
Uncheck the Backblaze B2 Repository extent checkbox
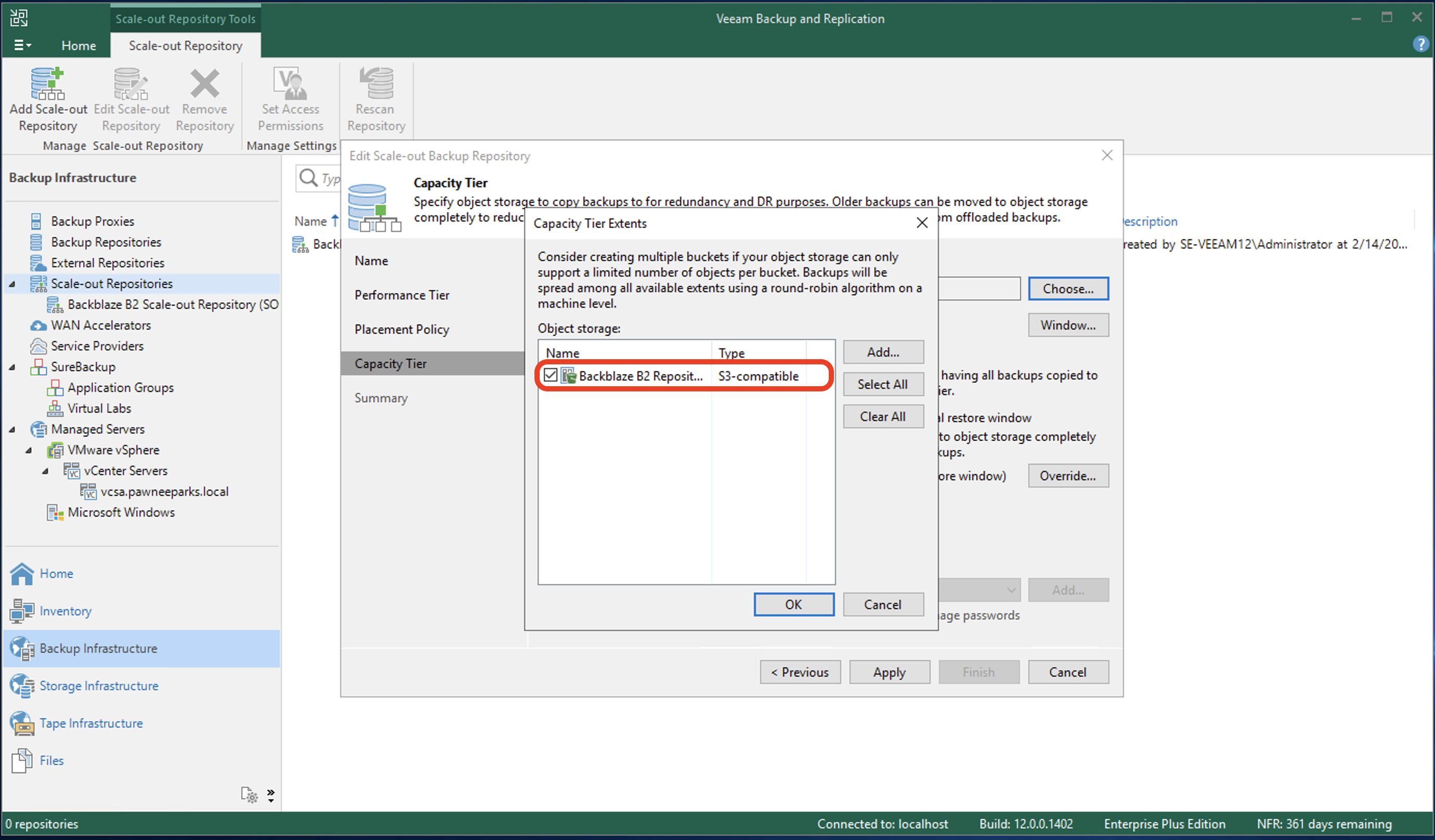coord(550,375)
